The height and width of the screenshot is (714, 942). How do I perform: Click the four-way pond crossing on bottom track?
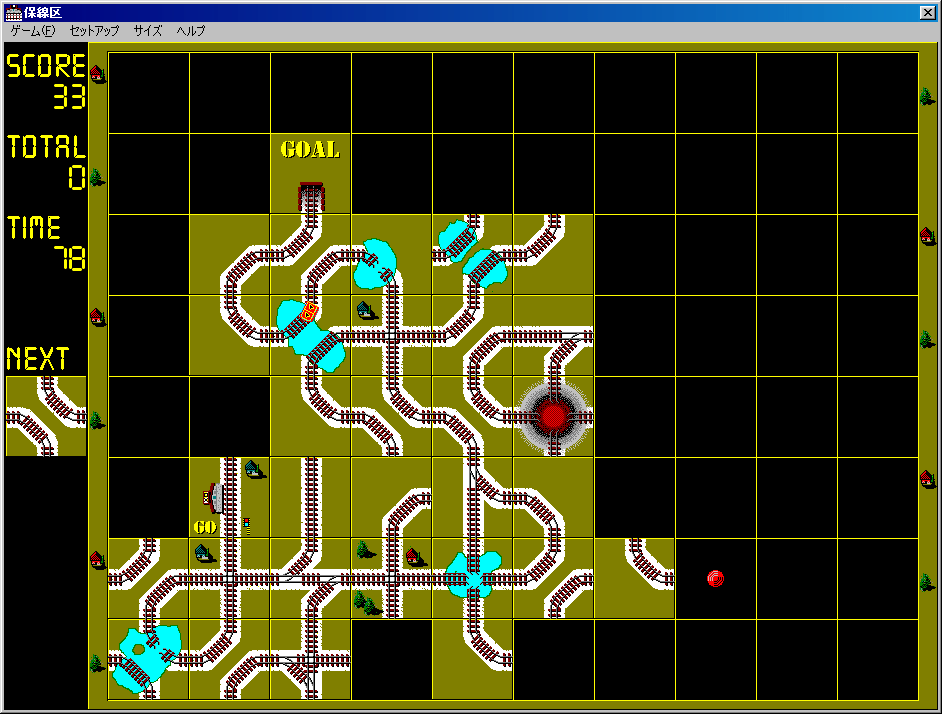point(474,576)
